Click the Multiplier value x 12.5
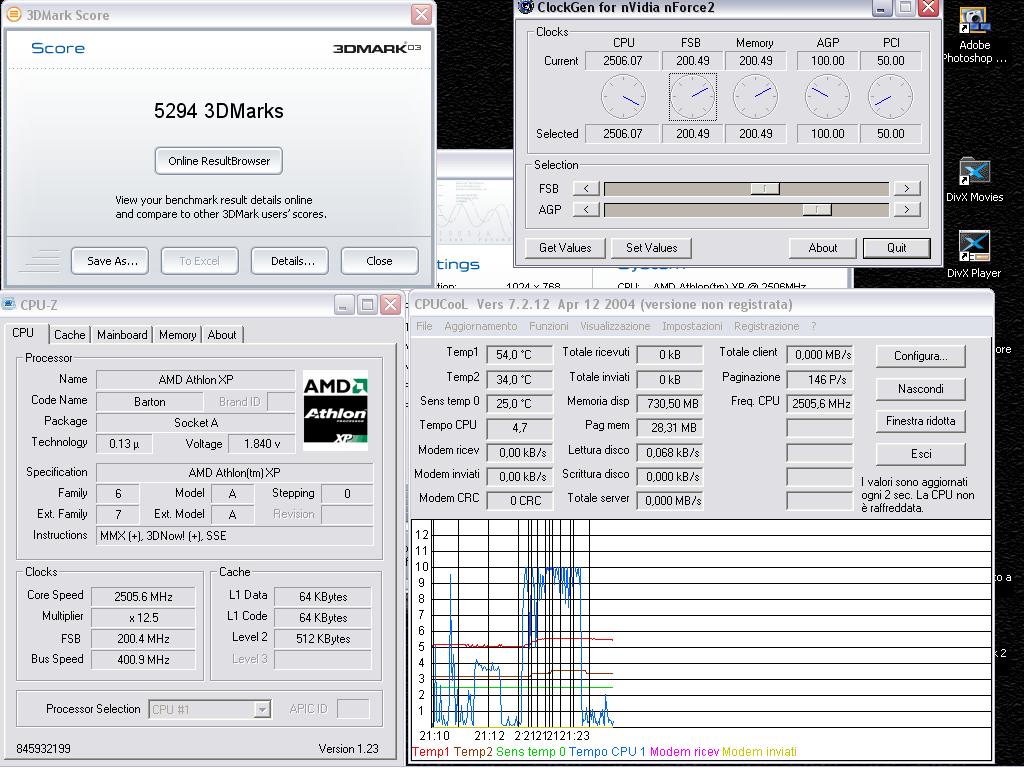1024x768 pixels. pos(144,618)
